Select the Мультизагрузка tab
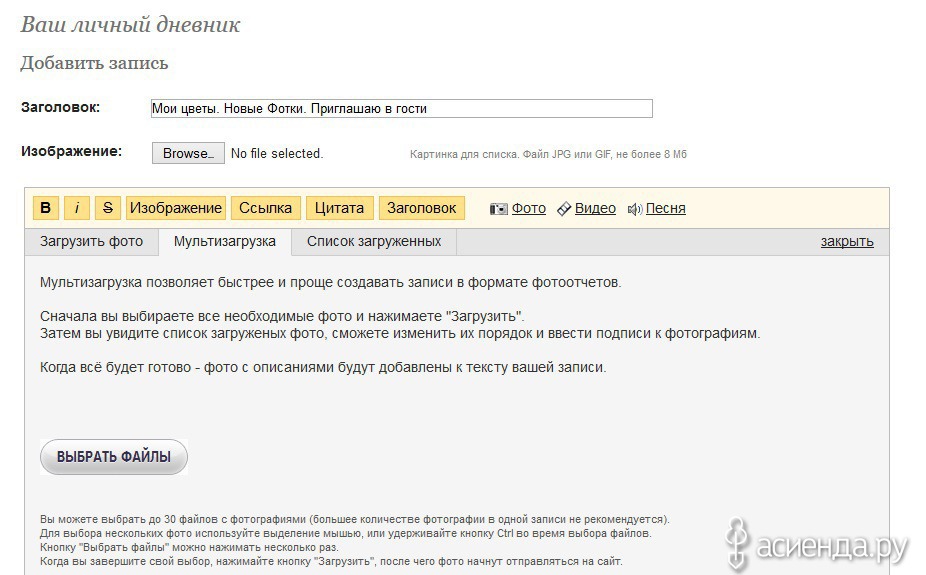 point(225,242)
